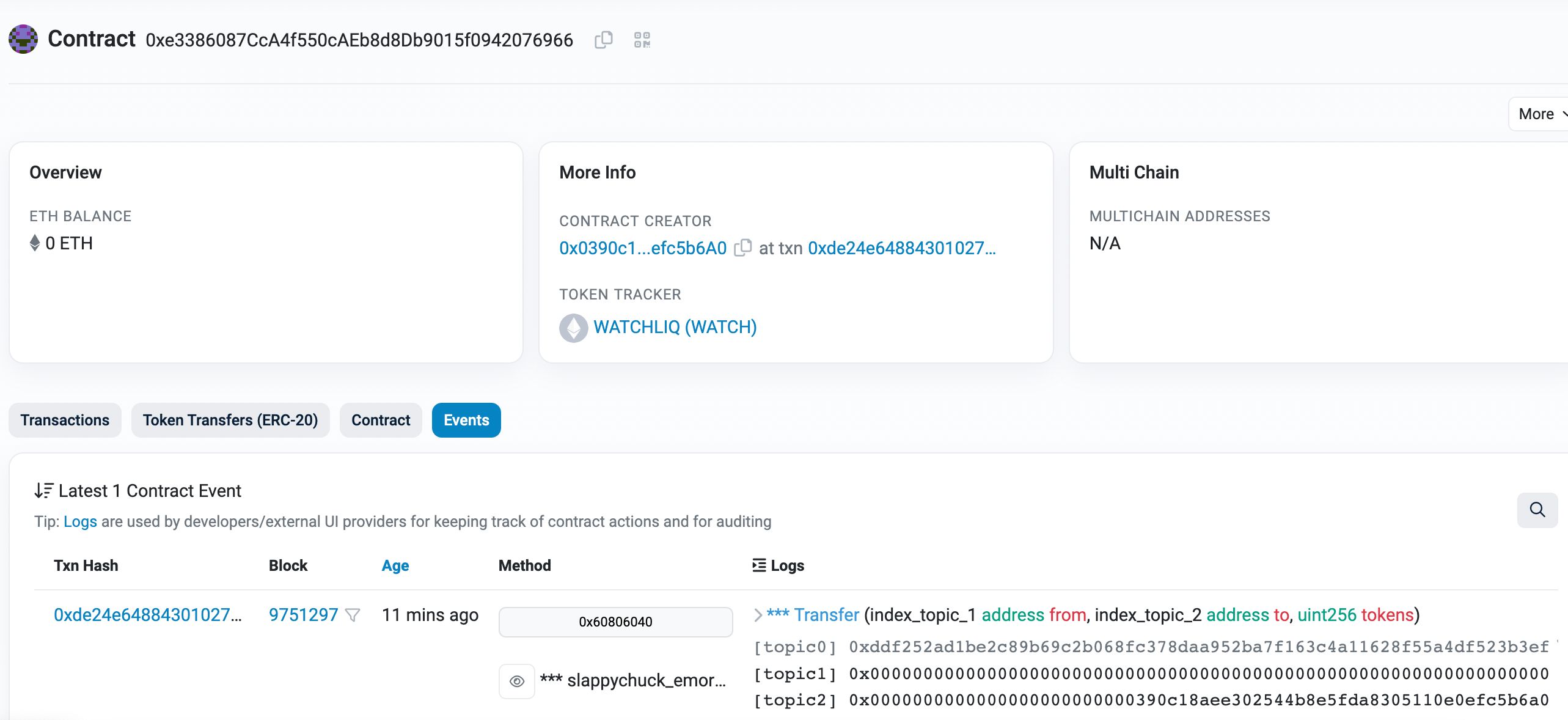Click the WATCH token logo icon
Image resolution: width=1568 pixels, height=720 pixels.
coord(573,328)
